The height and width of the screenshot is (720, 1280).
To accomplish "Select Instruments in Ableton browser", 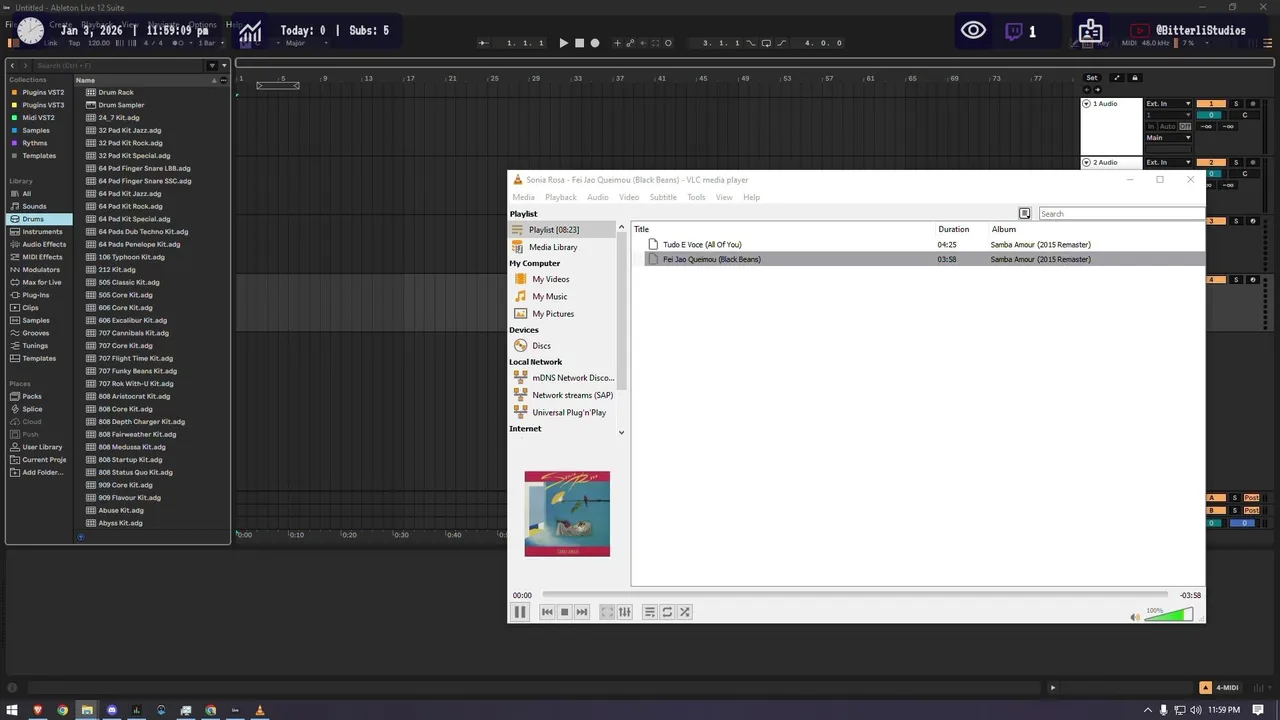I will tap(39, 232).
